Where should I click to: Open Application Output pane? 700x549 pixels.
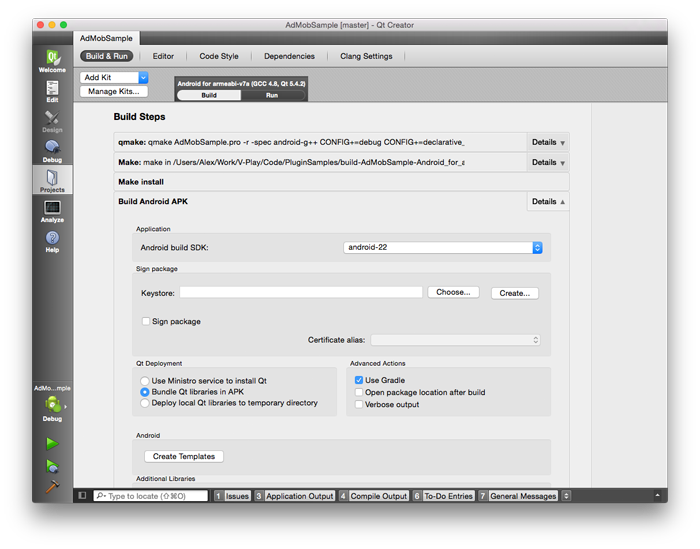coord(295,496)
